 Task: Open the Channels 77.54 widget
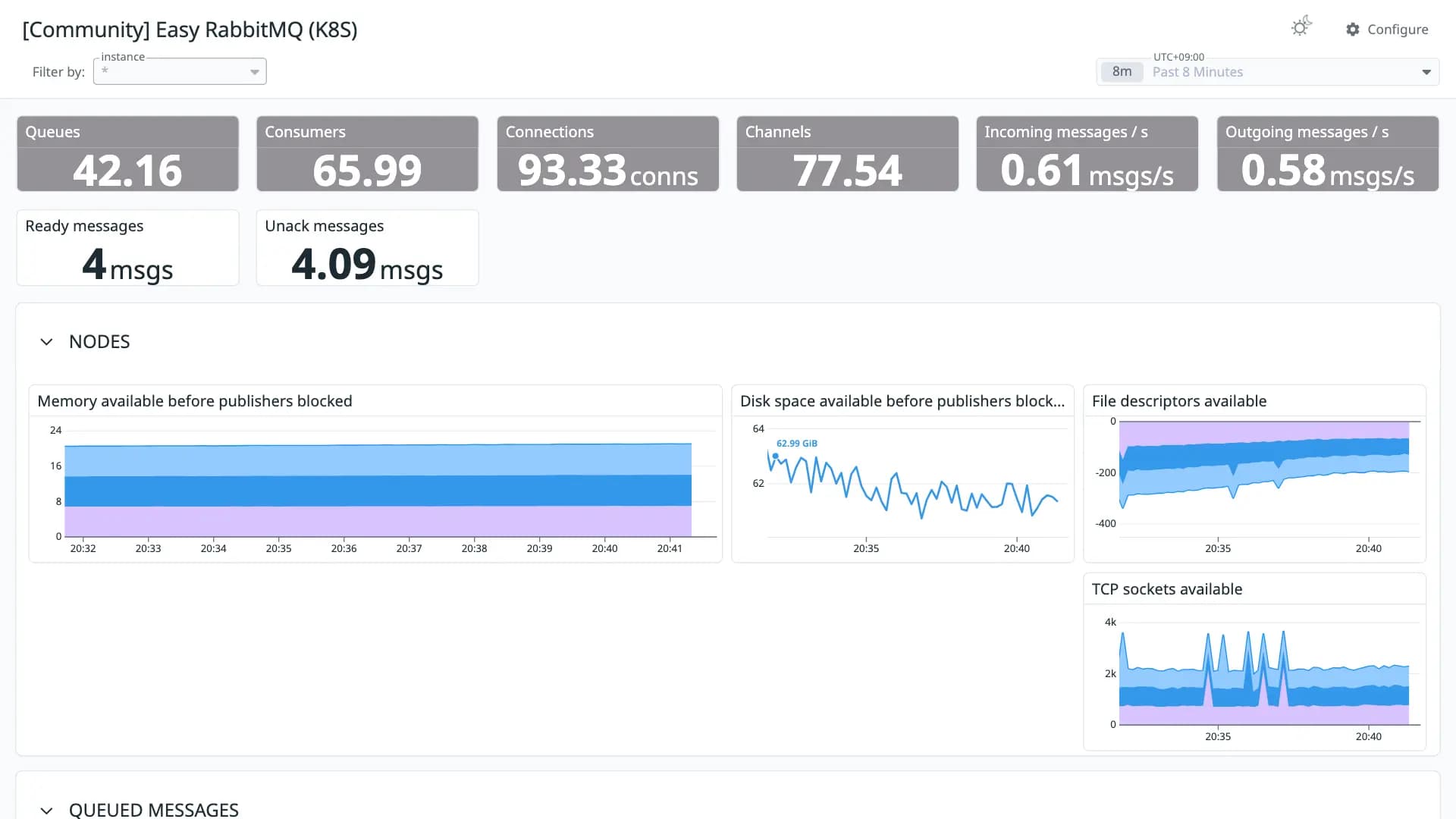[x=847, y=153]
